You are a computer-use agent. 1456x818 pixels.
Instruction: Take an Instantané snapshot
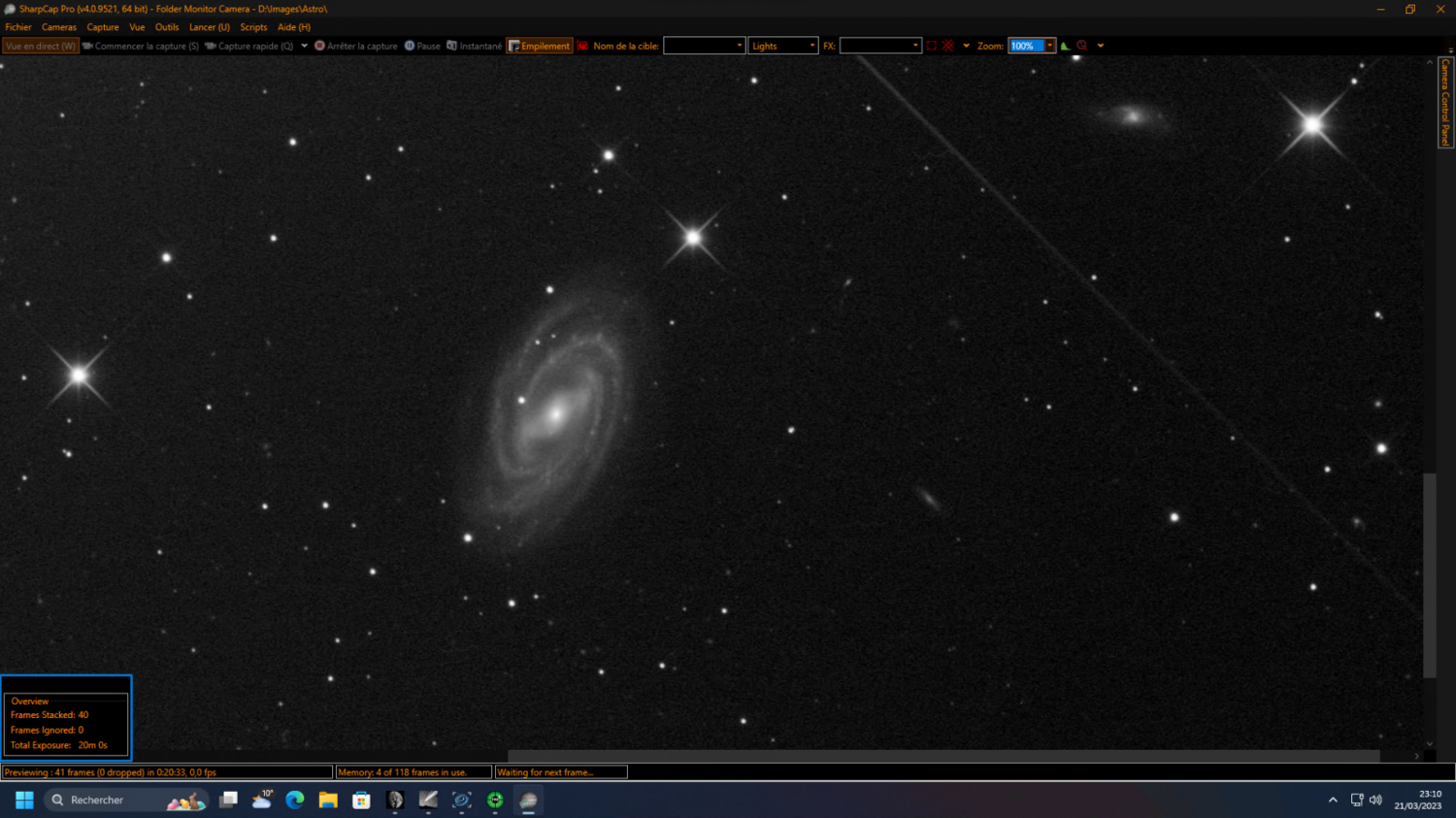click(x=475, y=46)
